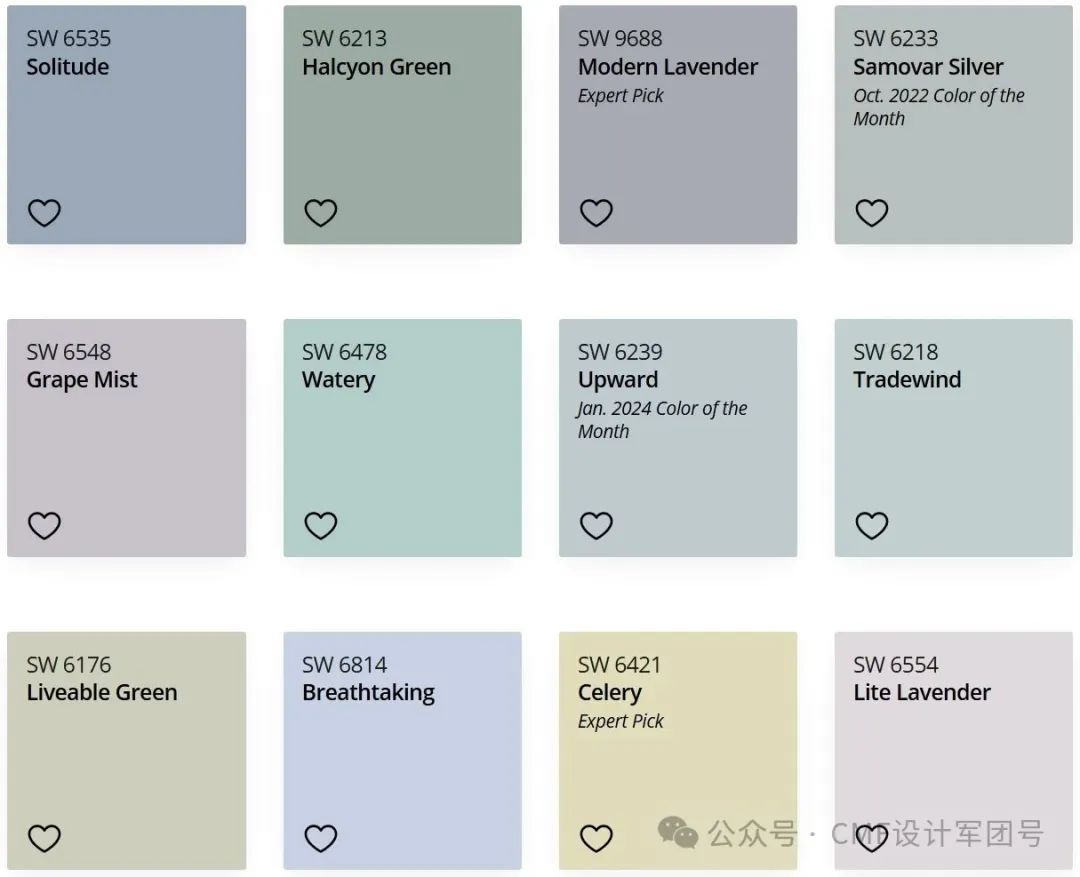Open the Tradewind SW 6218 tile

[x=953, y=437]
